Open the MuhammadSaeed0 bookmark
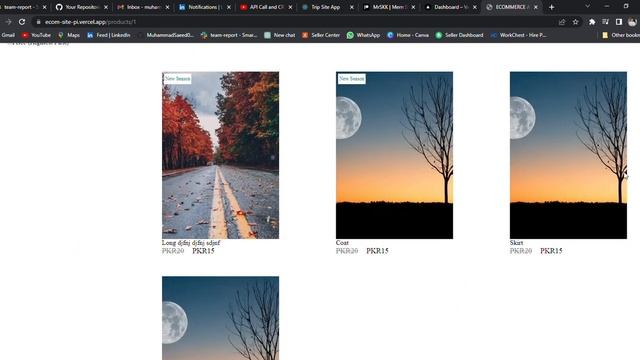This screenshot has height=360, width=640. [x=165, y=35]
